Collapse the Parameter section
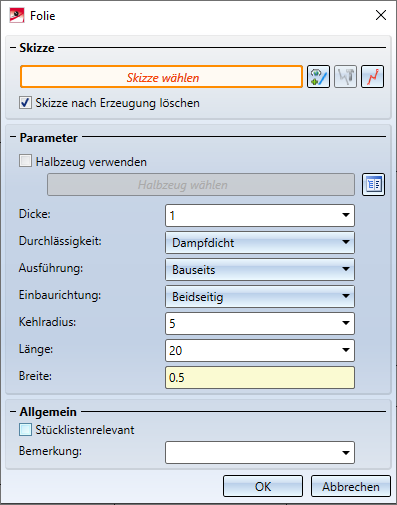This screenshot has width=397, height=505. 13,137
